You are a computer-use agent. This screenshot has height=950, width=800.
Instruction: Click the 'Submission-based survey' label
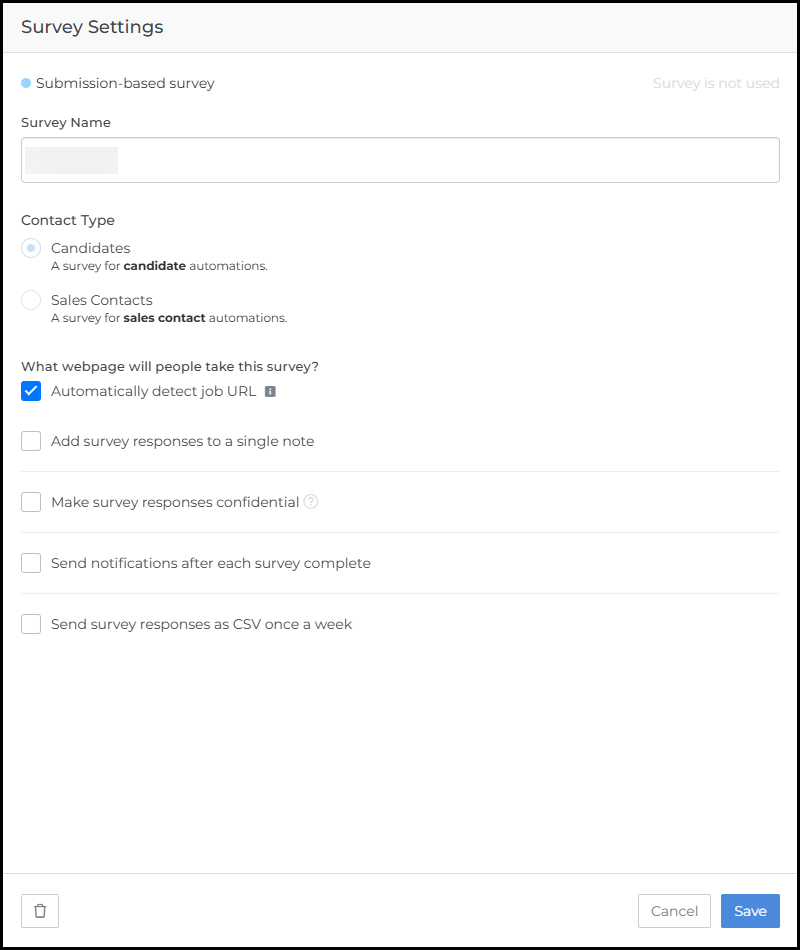(125, 83)
